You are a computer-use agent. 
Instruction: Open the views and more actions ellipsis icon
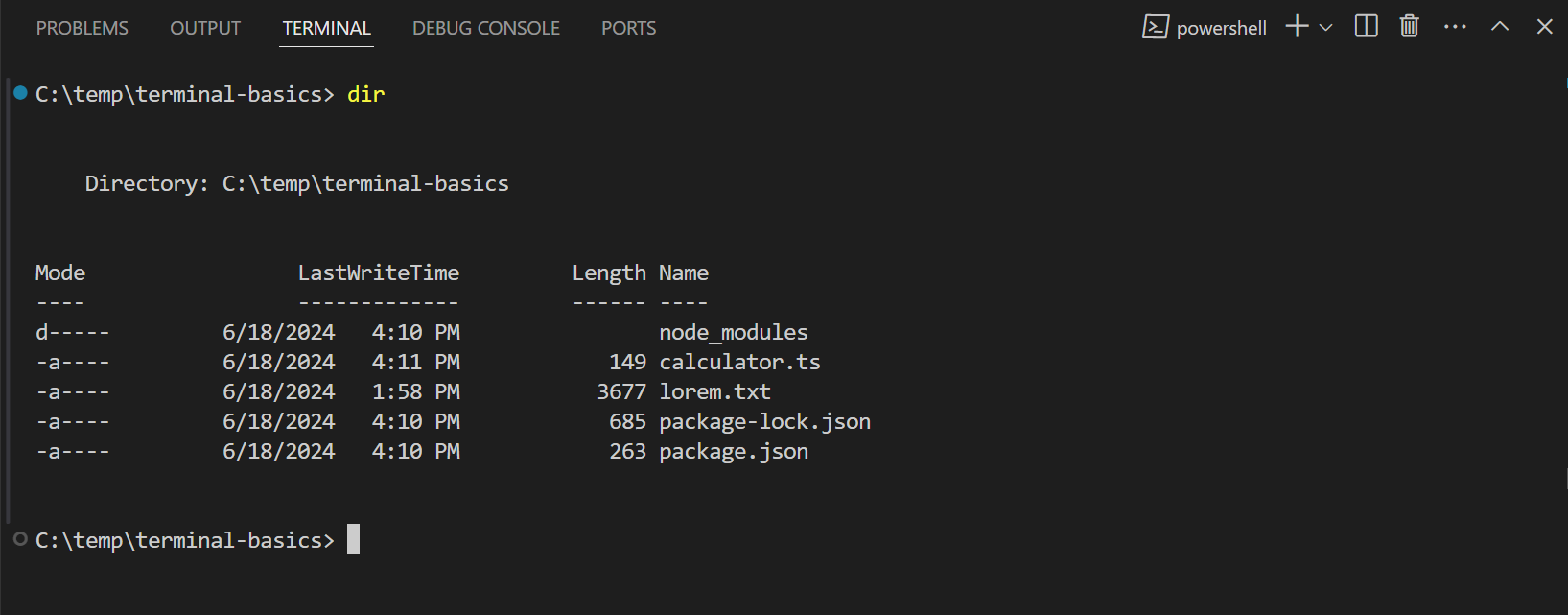pos(1455,26)
